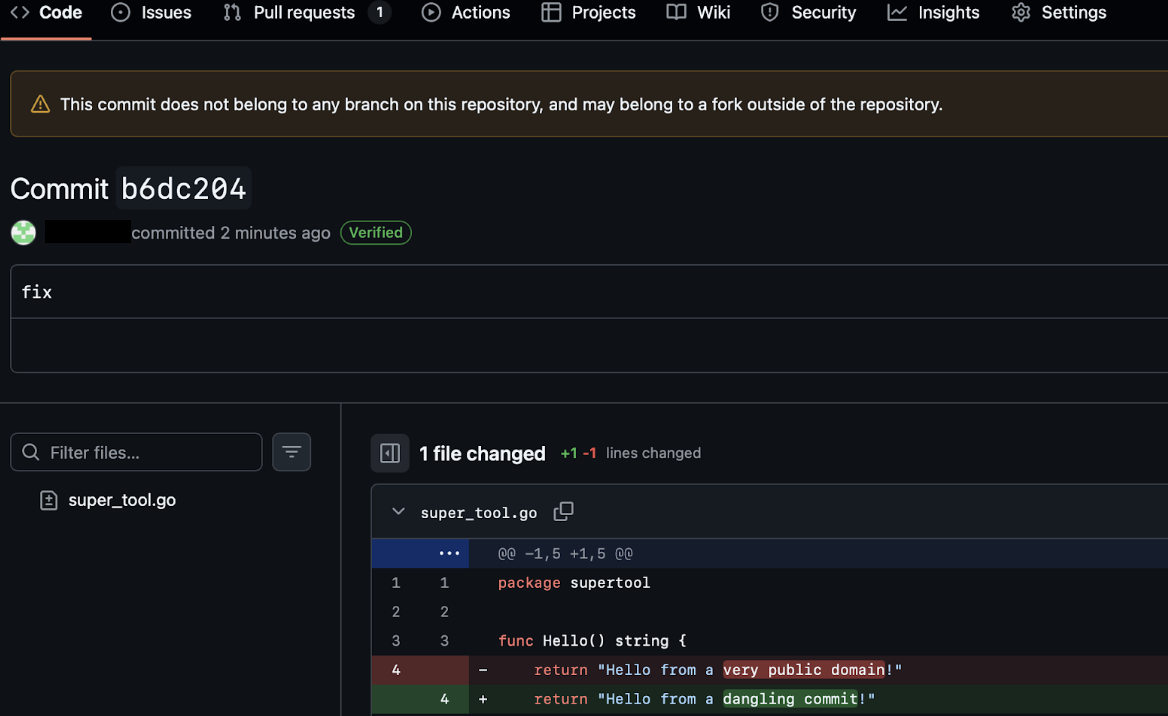Open the Issues tab icon
The image size is (1168, 716).
[x=121, y=13]
